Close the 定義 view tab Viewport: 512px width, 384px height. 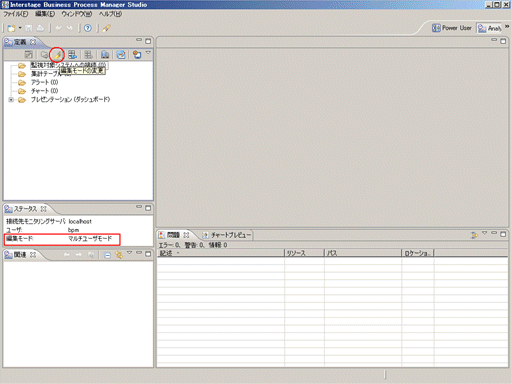(33, 42)
